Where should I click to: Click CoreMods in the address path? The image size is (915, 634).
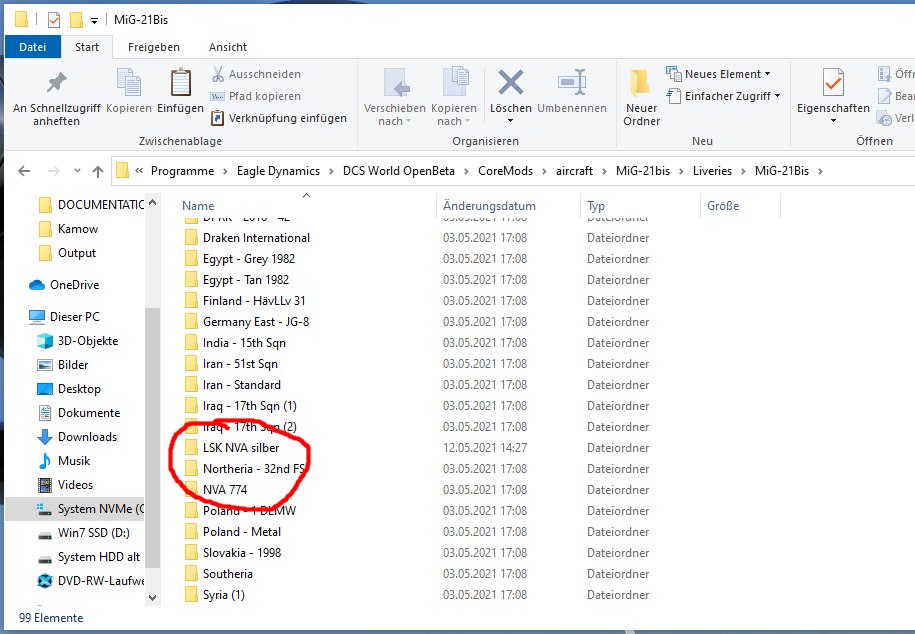pyautogui.click(x=505, y=171)
